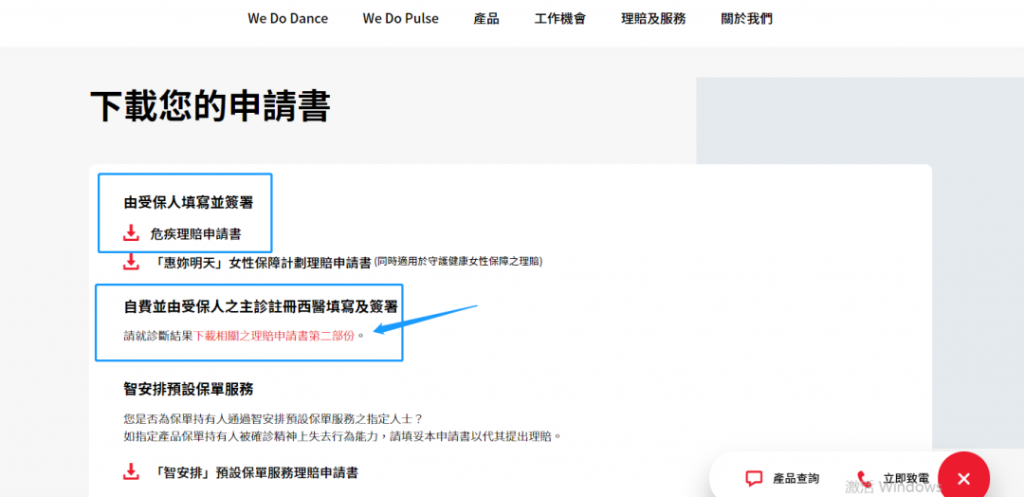The width and height of the screenshot is (1024, 497).
Task: Click the heading 由受保人填寫並簽署
Action: [188, 202]
